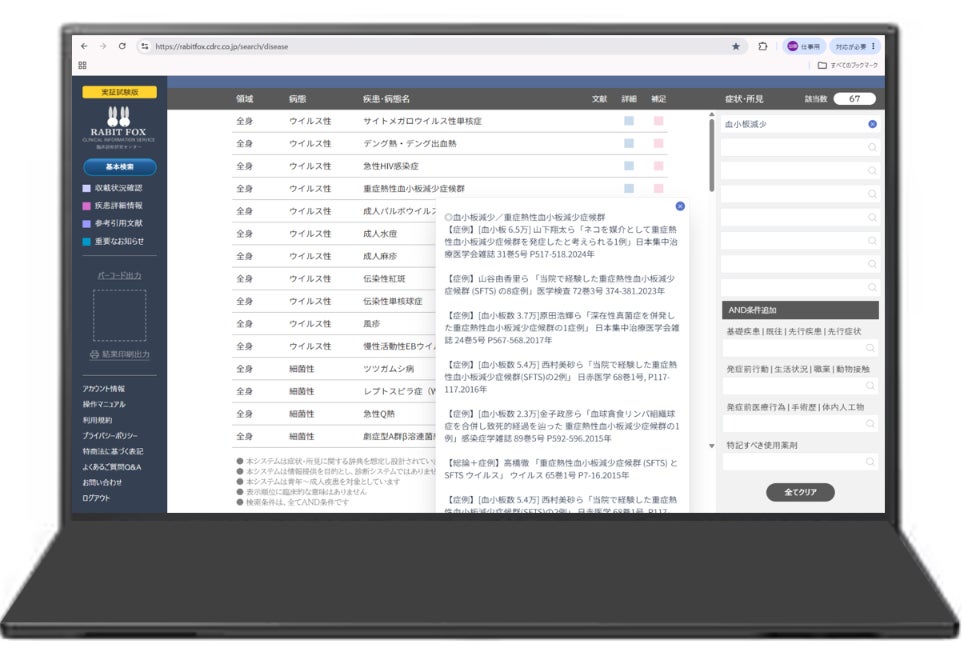Open よくあるご質問Q&A link
This screenshot has height=647, width=962.
click(112, 467)
